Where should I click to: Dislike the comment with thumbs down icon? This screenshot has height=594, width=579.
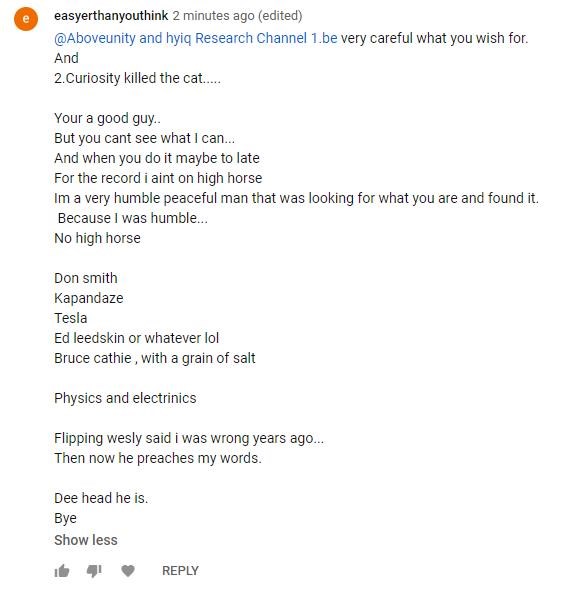94,571
